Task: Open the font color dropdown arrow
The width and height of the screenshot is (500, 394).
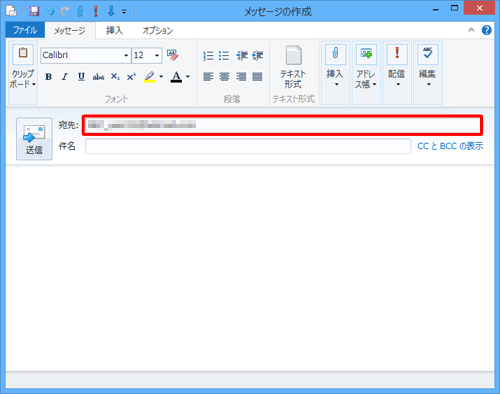Action: pyautogui.click(x=188, y=77)
